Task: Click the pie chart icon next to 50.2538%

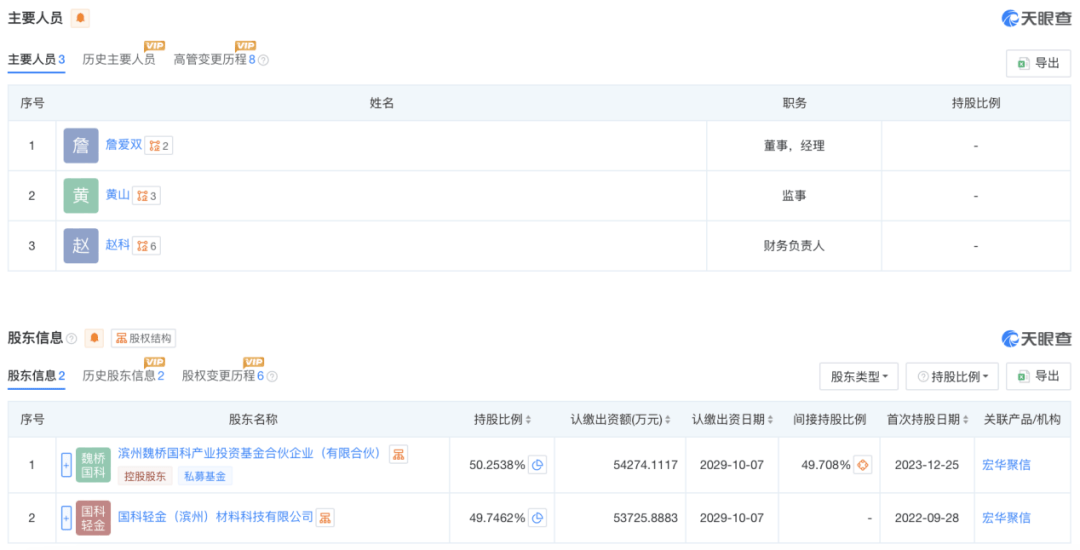Action: click(538, 465)
